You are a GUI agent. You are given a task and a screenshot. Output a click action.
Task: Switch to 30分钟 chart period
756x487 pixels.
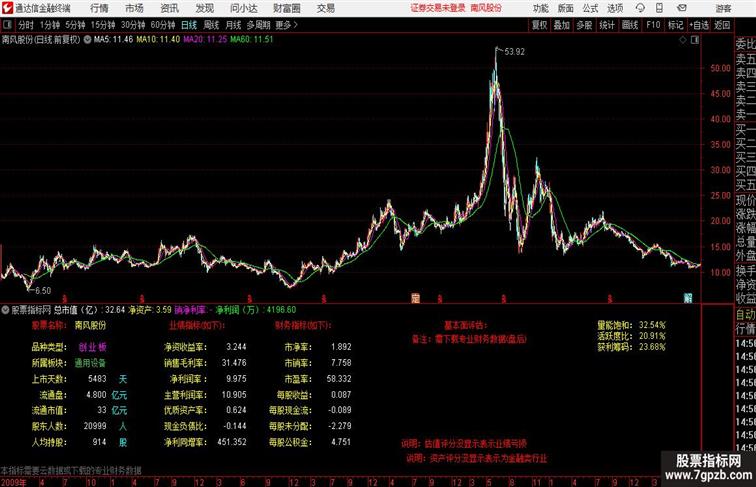[x=133, y=25]
